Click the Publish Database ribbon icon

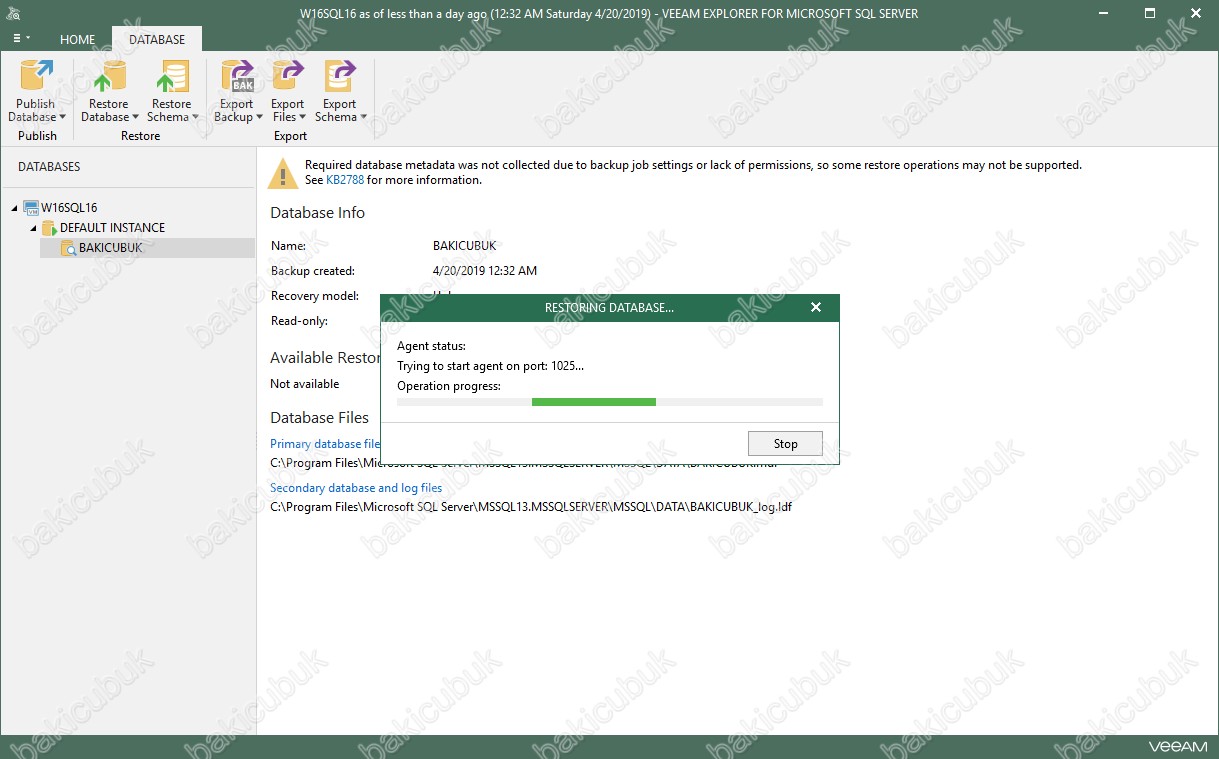coord(36,77)
